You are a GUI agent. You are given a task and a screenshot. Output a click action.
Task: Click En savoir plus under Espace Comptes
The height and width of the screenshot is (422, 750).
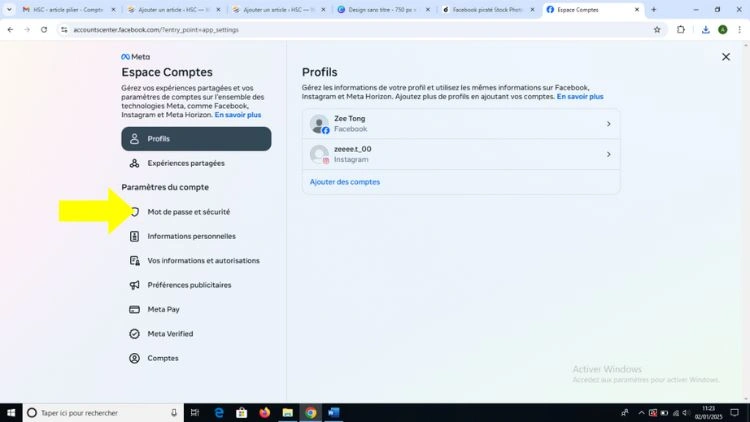(238, 115)
